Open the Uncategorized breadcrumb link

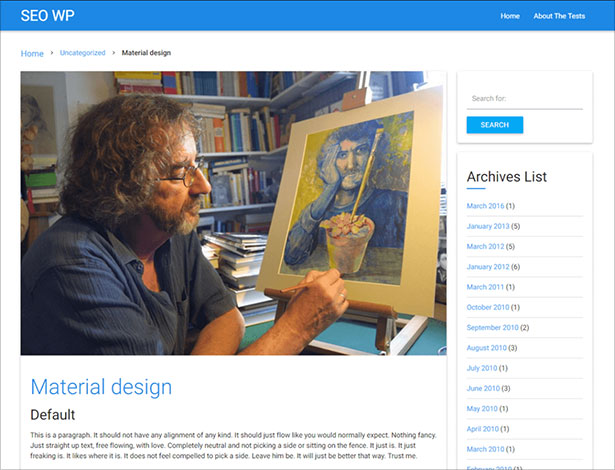(82, 53)
